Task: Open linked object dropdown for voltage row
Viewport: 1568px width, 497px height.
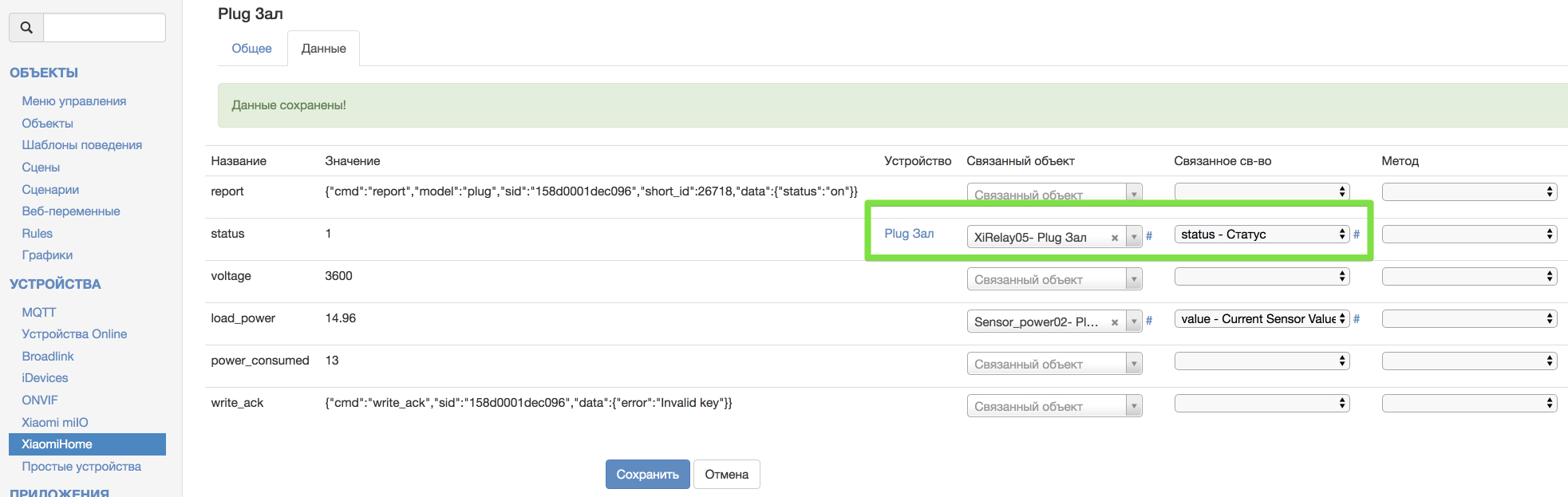Action: coord(1054,279)
